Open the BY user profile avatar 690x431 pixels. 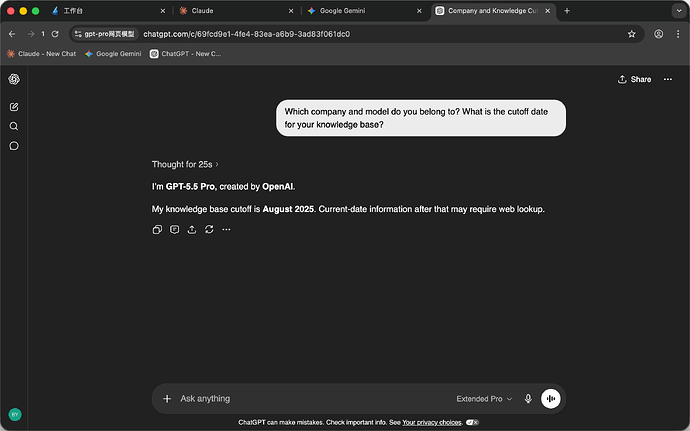pos(15,414)
